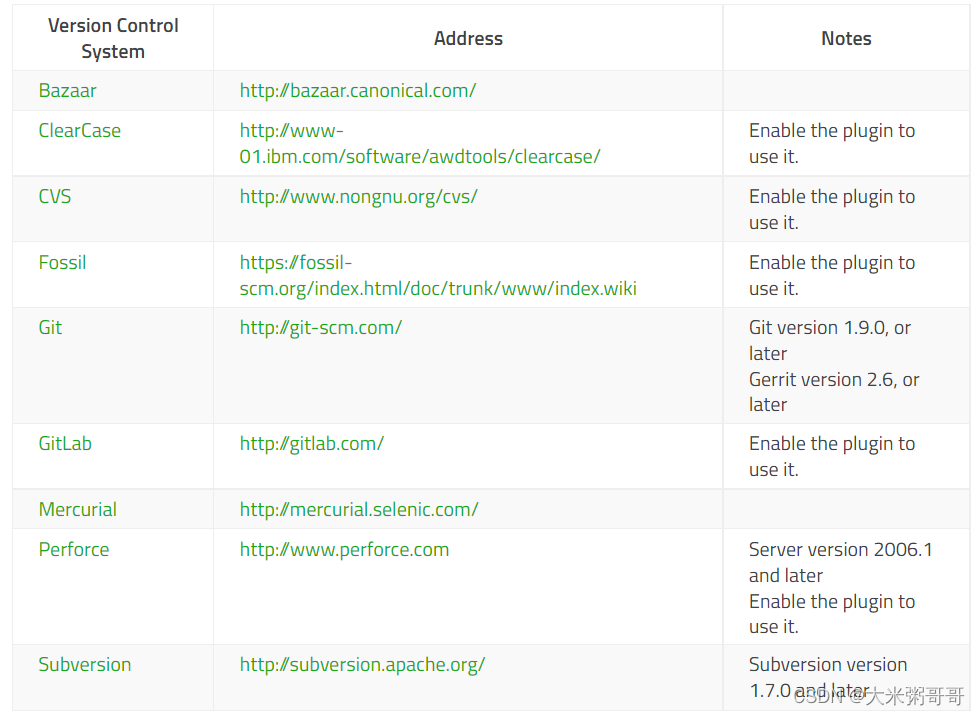980x715 pixels.
Task: Open the www.perforce.com address link
Action: click(344, 549)
